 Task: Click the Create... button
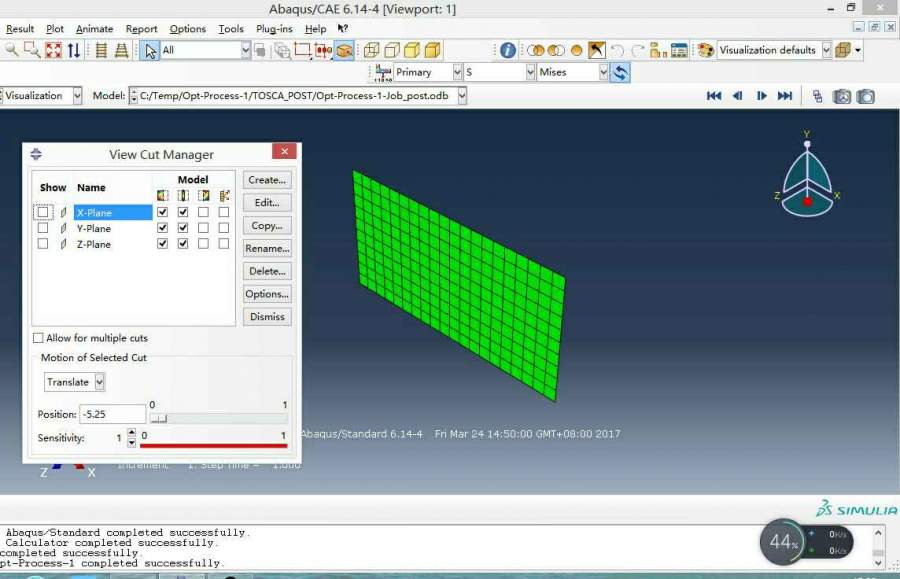(x=267, y=180)
